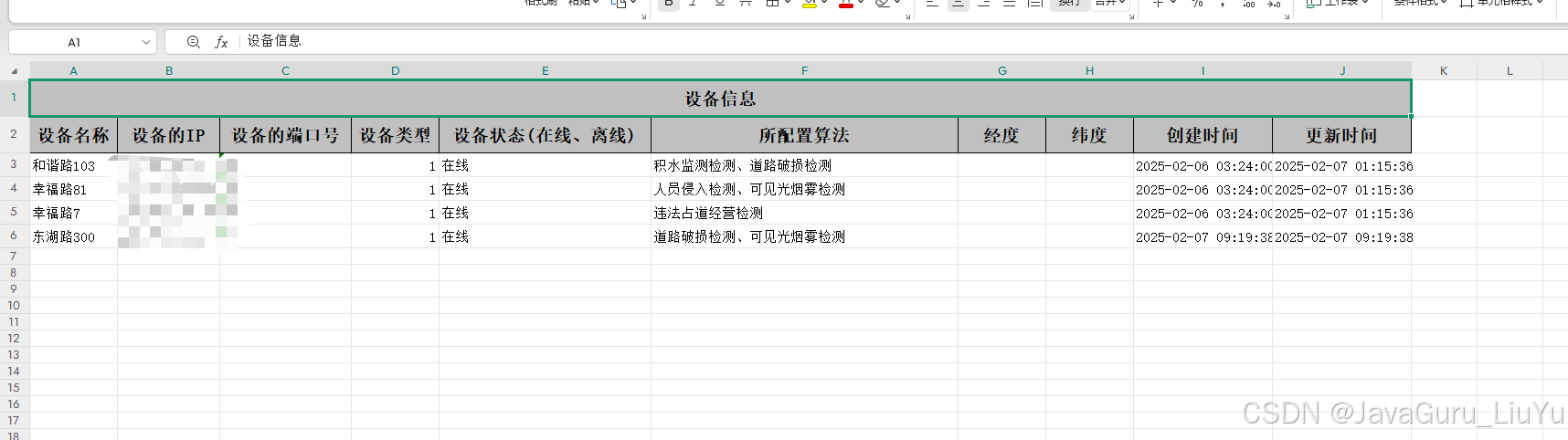Viewport: 1568px width, 440px height.
Task: Select column K header
Action: (1444, 70)
